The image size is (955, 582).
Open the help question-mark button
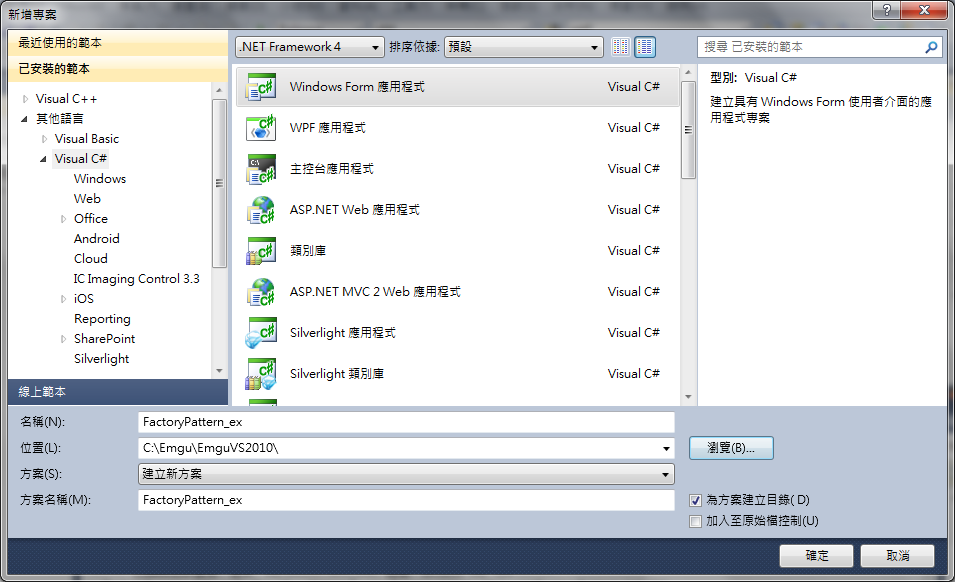886,10
